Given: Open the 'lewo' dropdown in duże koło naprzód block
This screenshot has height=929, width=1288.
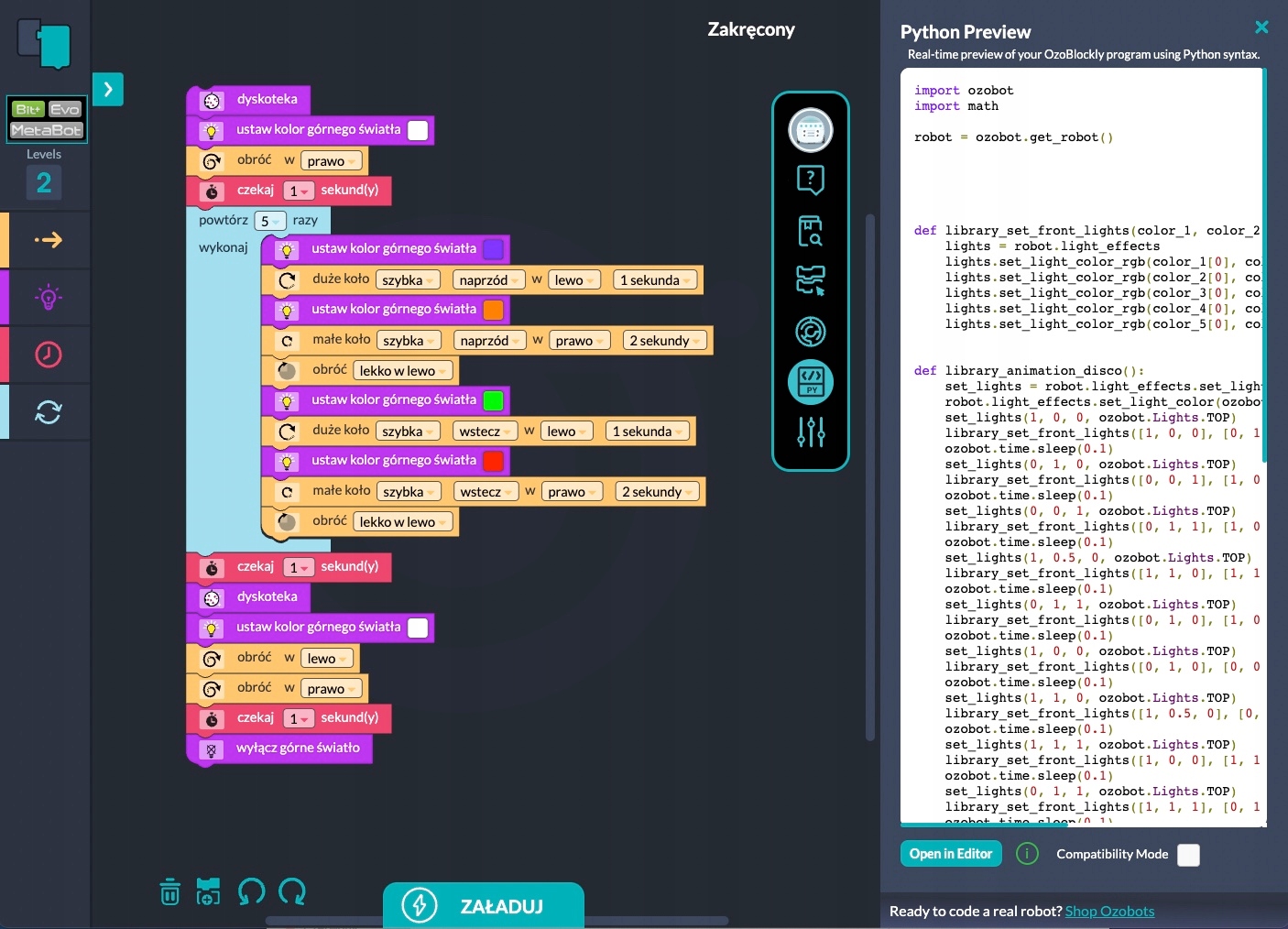Looking at the screenshot, I should [574, 280].
